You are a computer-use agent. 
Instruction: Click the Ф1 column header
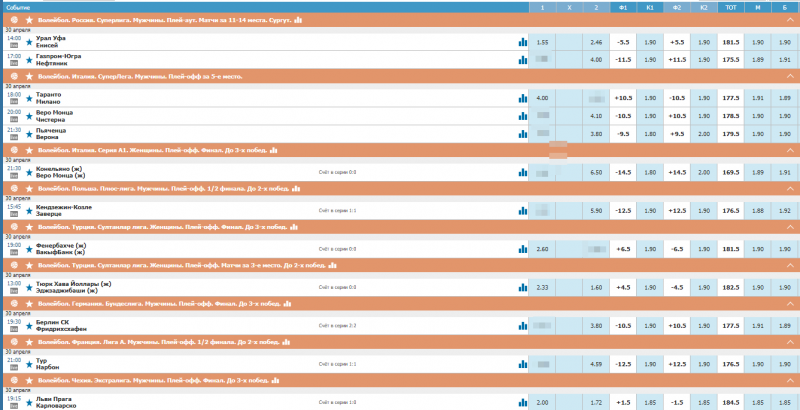pos(623,6)
